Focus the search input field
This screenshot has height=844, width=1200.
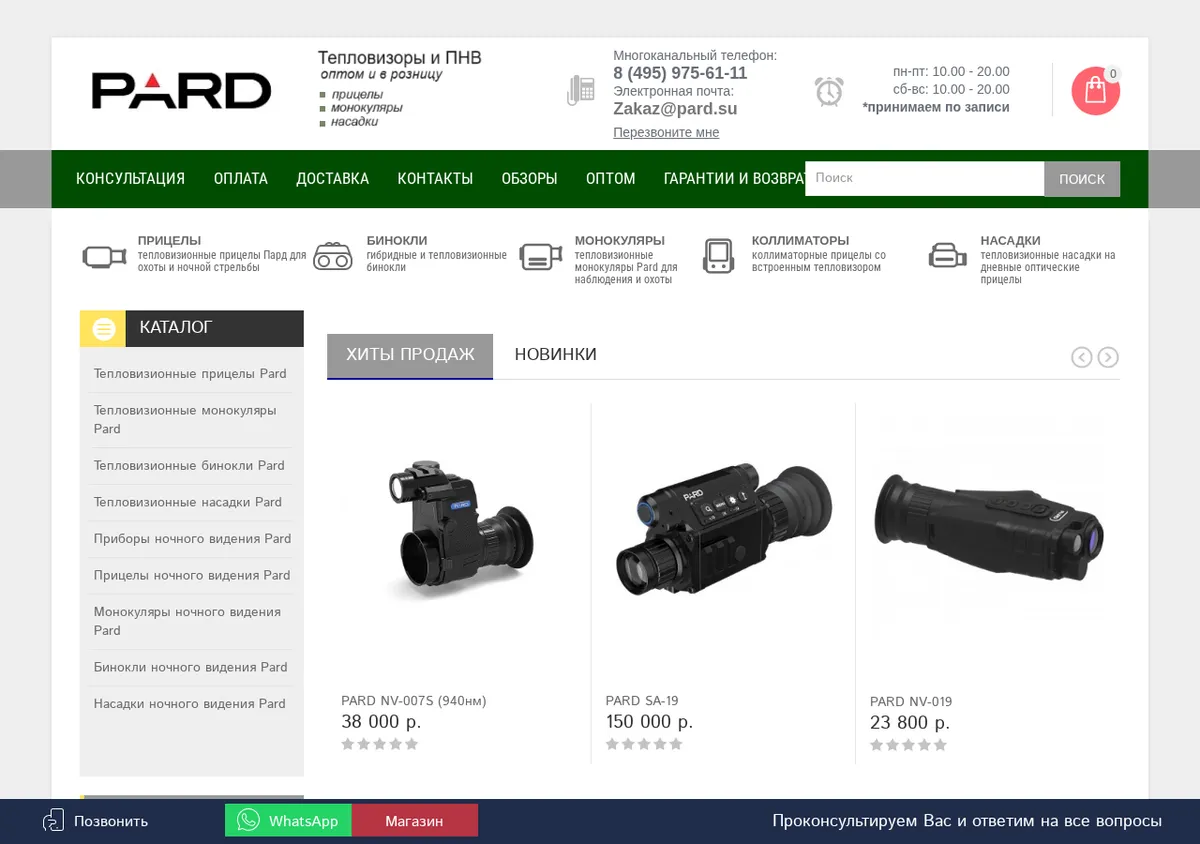point(925,178)
